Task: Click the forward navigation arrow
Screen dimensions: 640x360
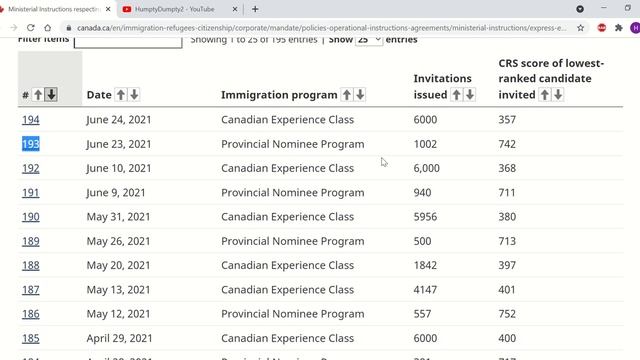Action: coord(13,28)
